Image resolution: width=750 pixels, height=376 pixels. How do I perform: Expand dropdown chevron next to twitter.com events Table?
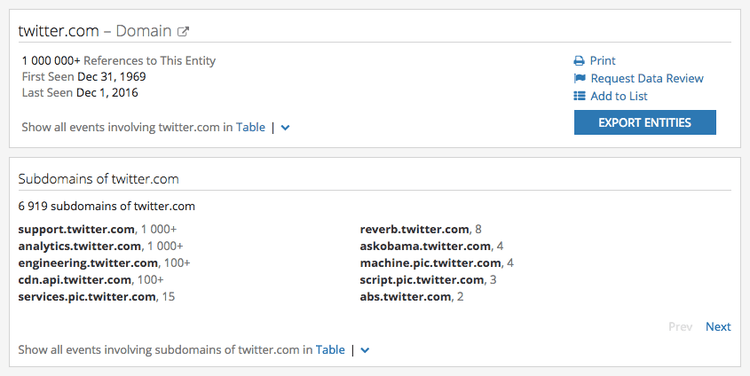(x=285, y=128)
